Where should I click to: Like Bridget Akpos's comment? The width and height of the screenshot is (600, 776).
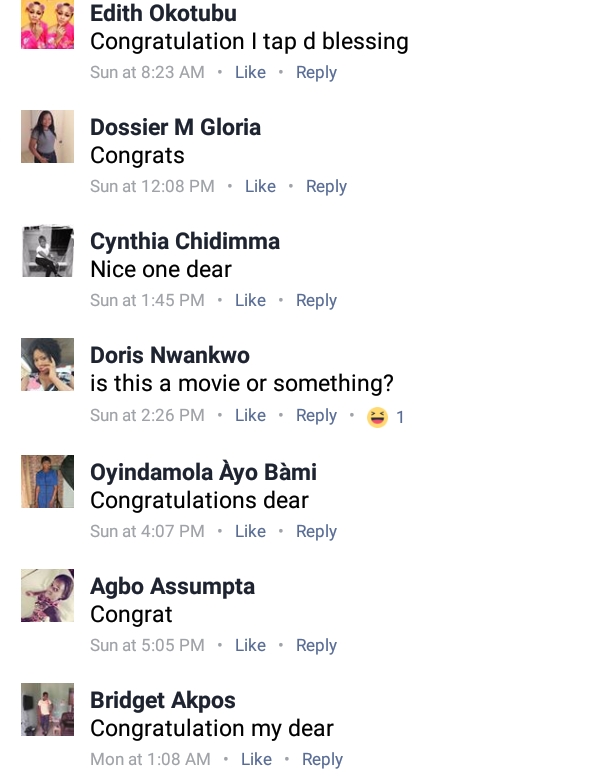point(256,759)
